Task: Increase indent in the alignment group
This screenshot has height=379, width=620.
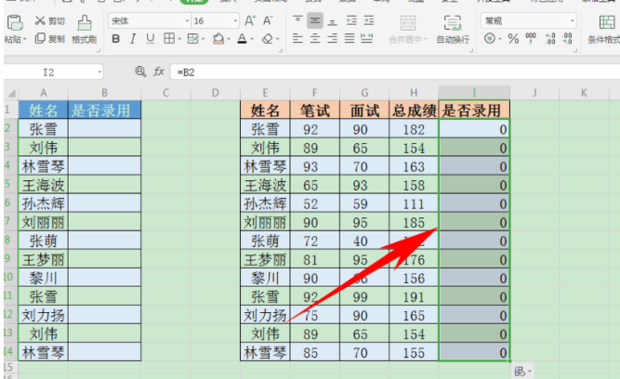Action: [369, 21]
